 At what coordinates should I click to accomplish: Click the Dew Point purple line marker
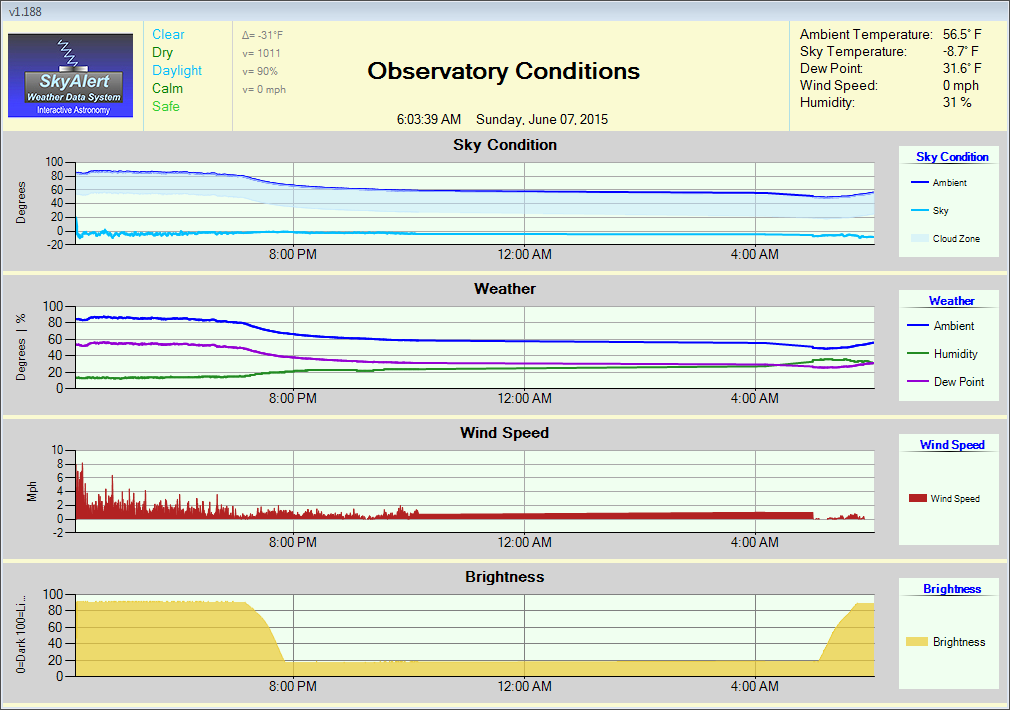tap(918, 382)
